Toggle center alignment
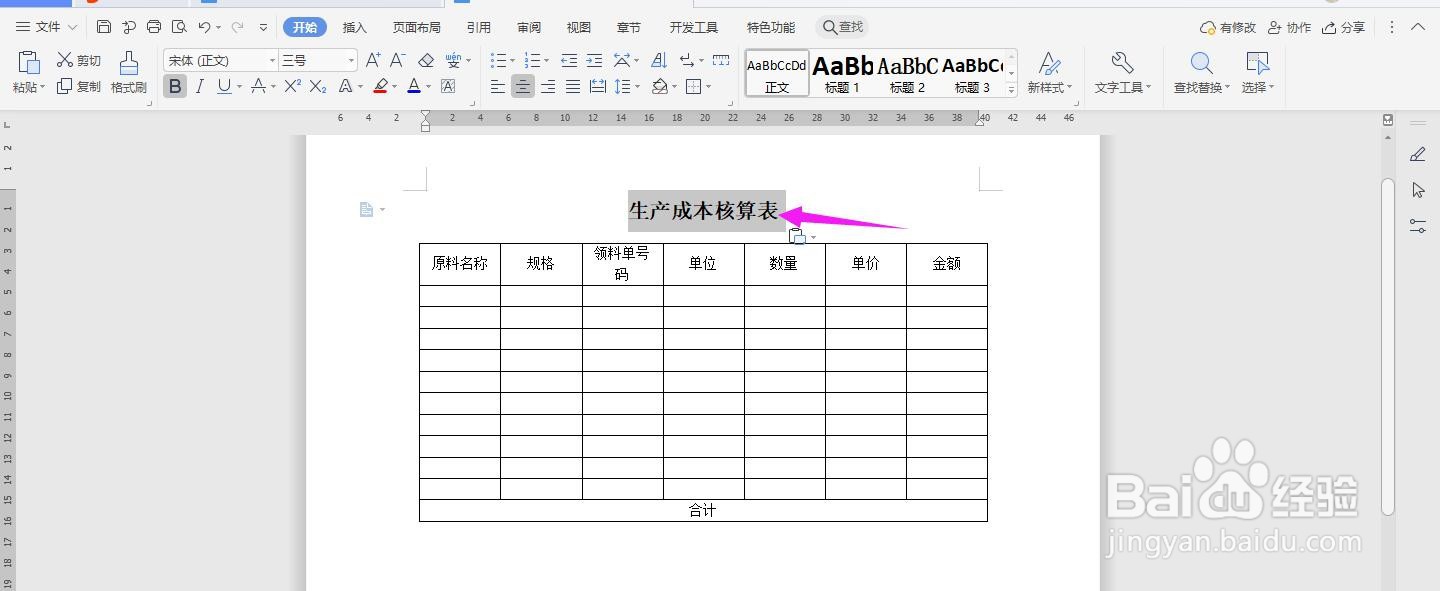1440x591 pixels. 523,87
